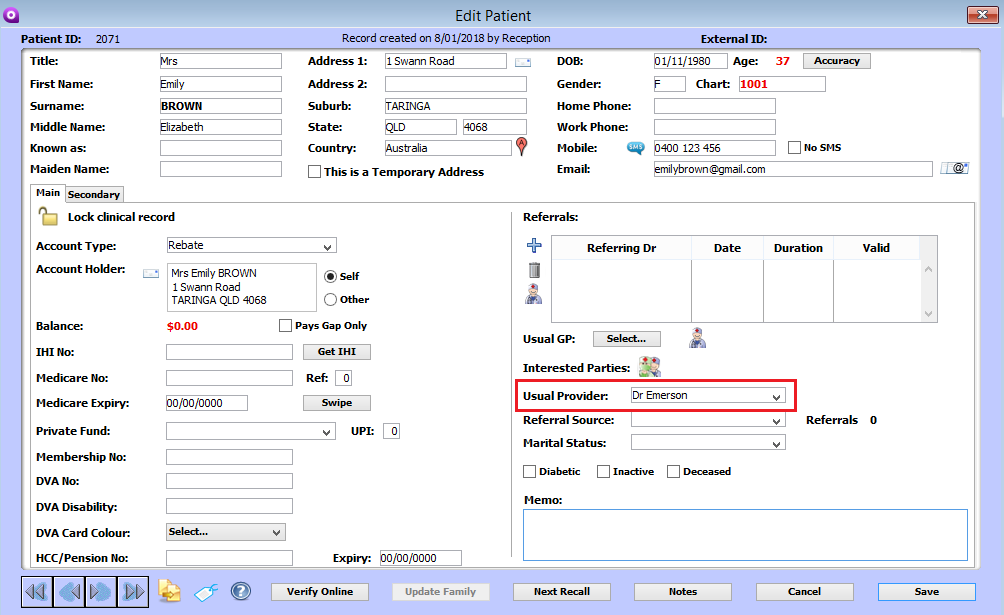Click the Referring Dr column header
This screenshot has width=1004, height=615.
621,248
